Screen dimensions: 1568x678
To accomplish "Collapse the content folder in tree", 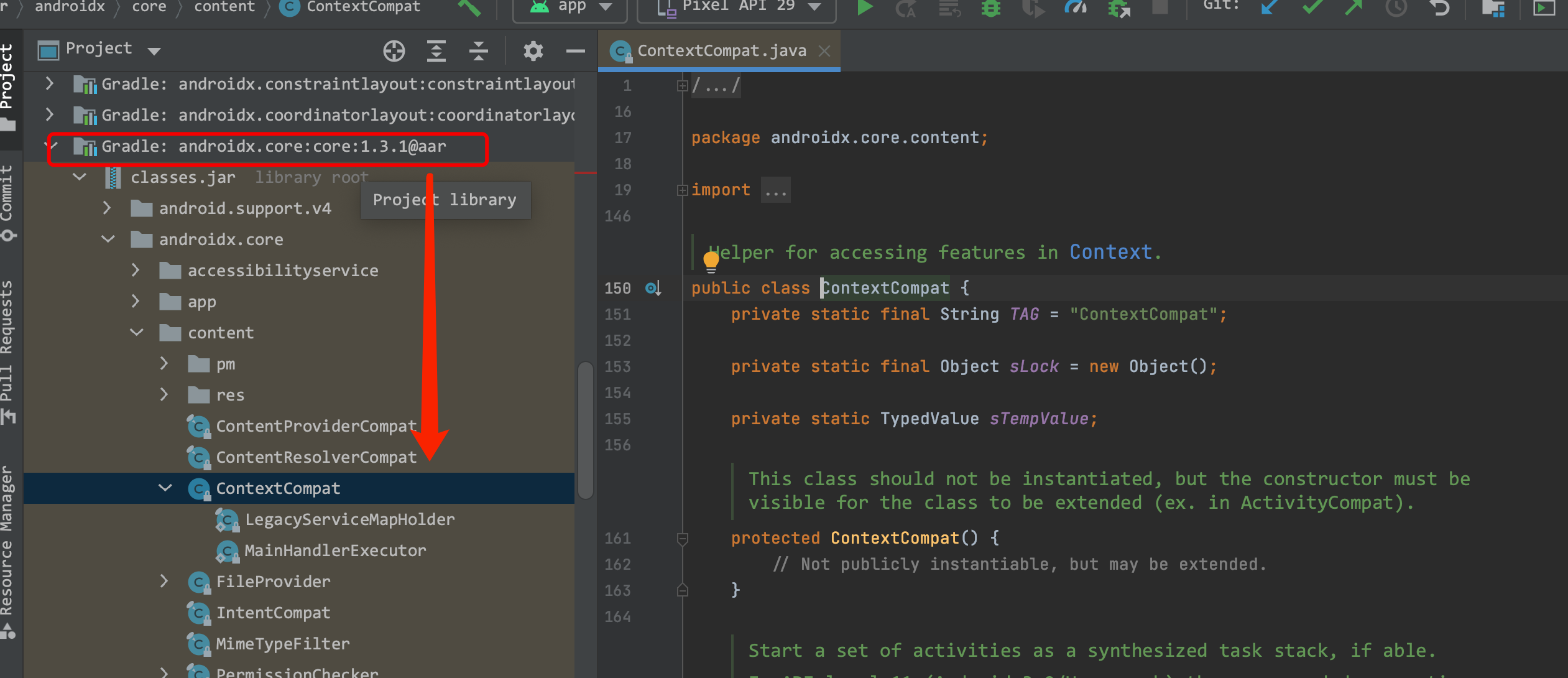I will coord(137,333).
